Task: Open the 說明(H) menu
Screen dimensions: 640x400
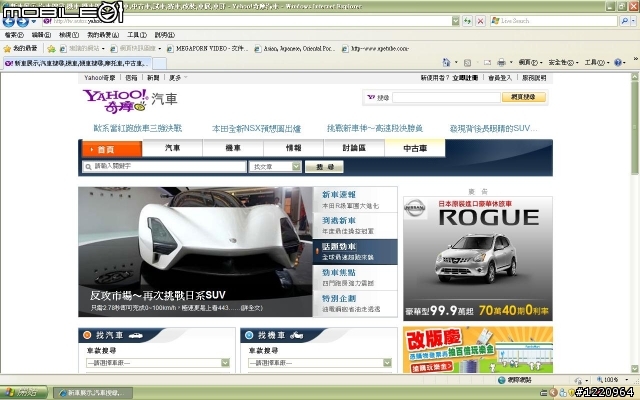Action: [x=164, y=35]
